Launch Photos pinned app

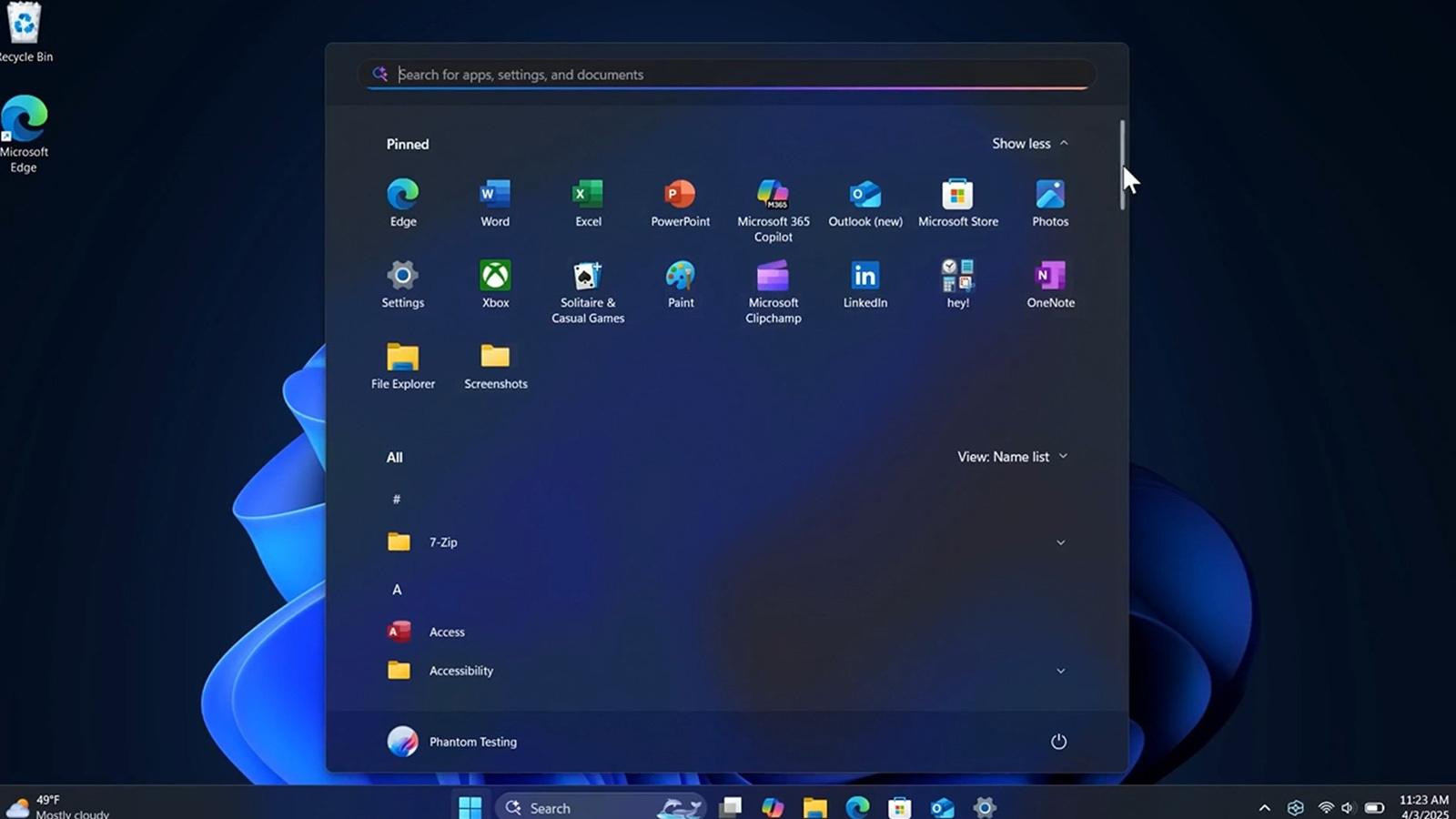pyautogui.click(x=1050, y=203)
